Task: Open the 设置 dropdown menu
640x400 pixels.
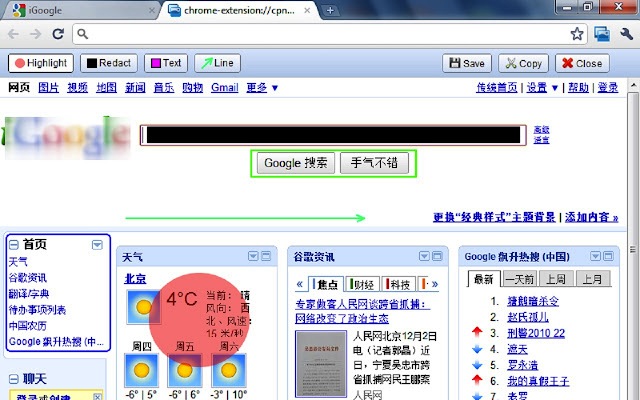Action: click(x=543, y=88)
